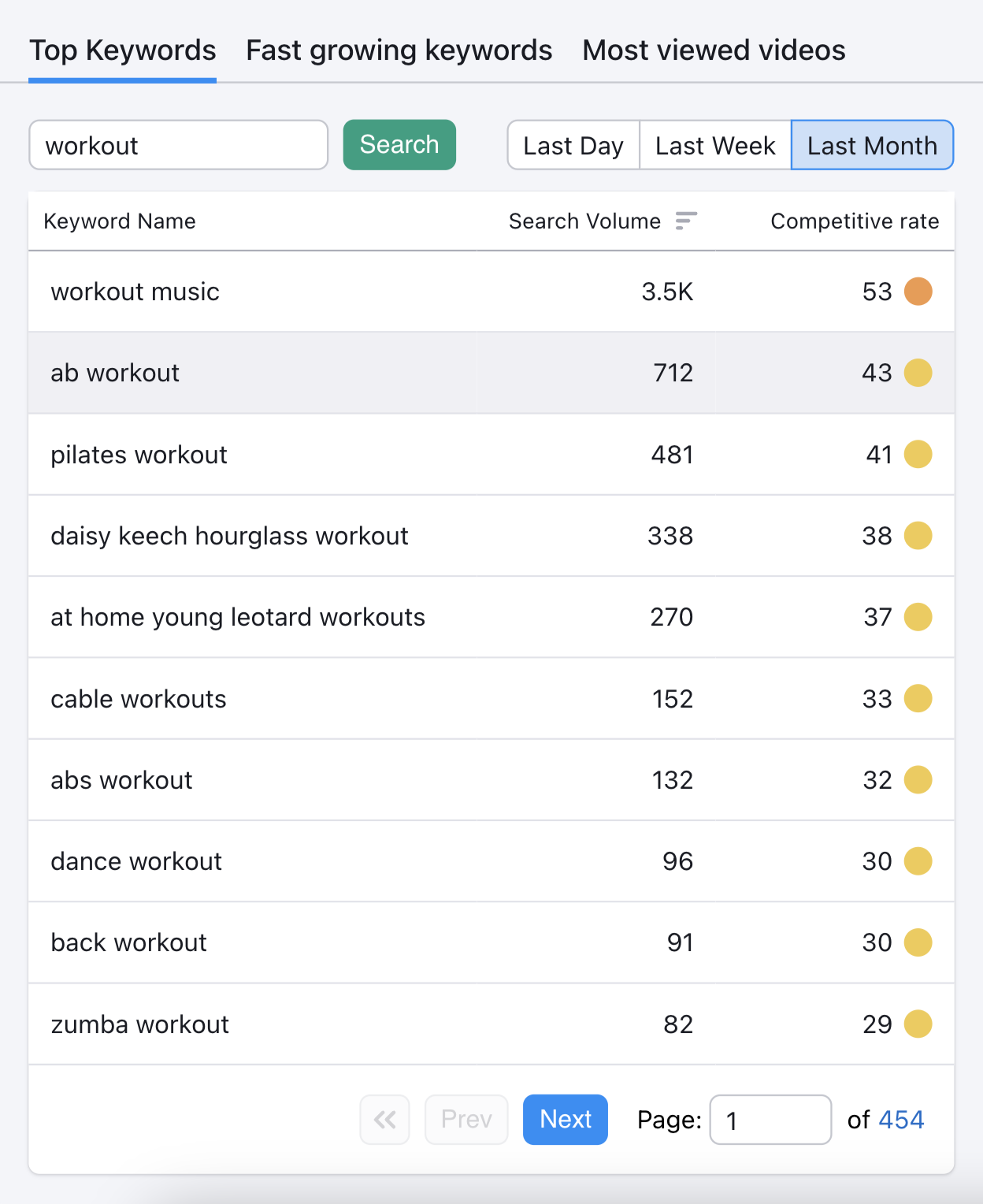Click the yellow dot next to ab workout
Screen dimensions: 983x1204
pyautogui.click(x=917, y=373)
